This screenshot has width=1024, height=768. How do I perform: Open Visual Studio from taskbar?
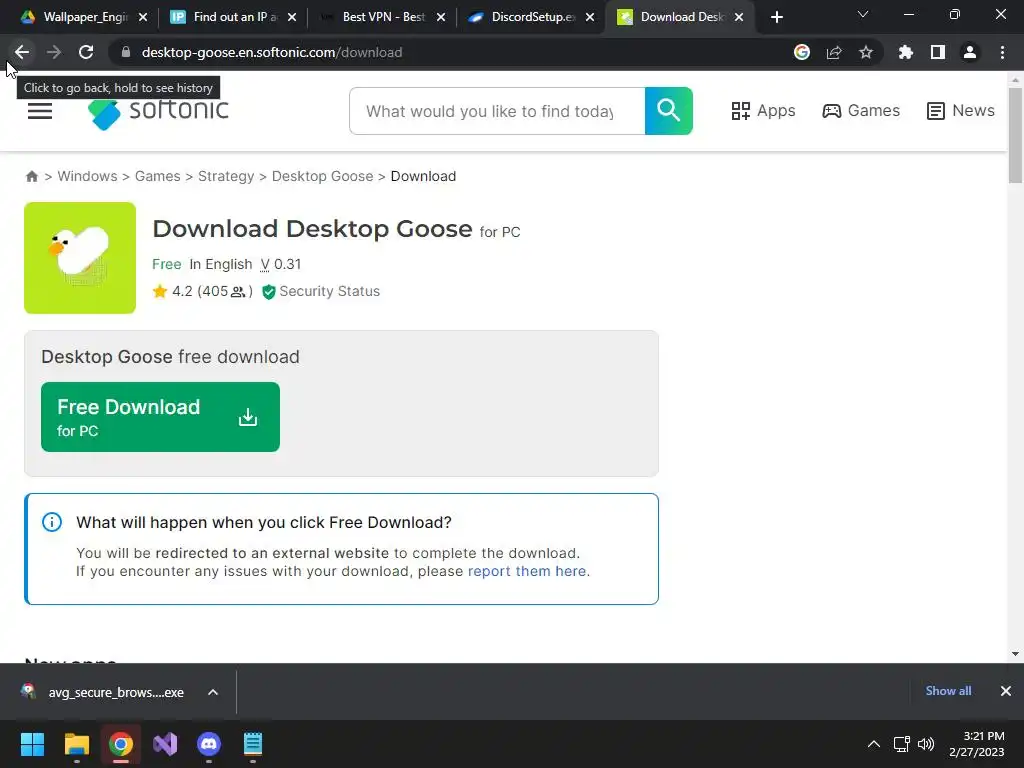pos(165,744)
